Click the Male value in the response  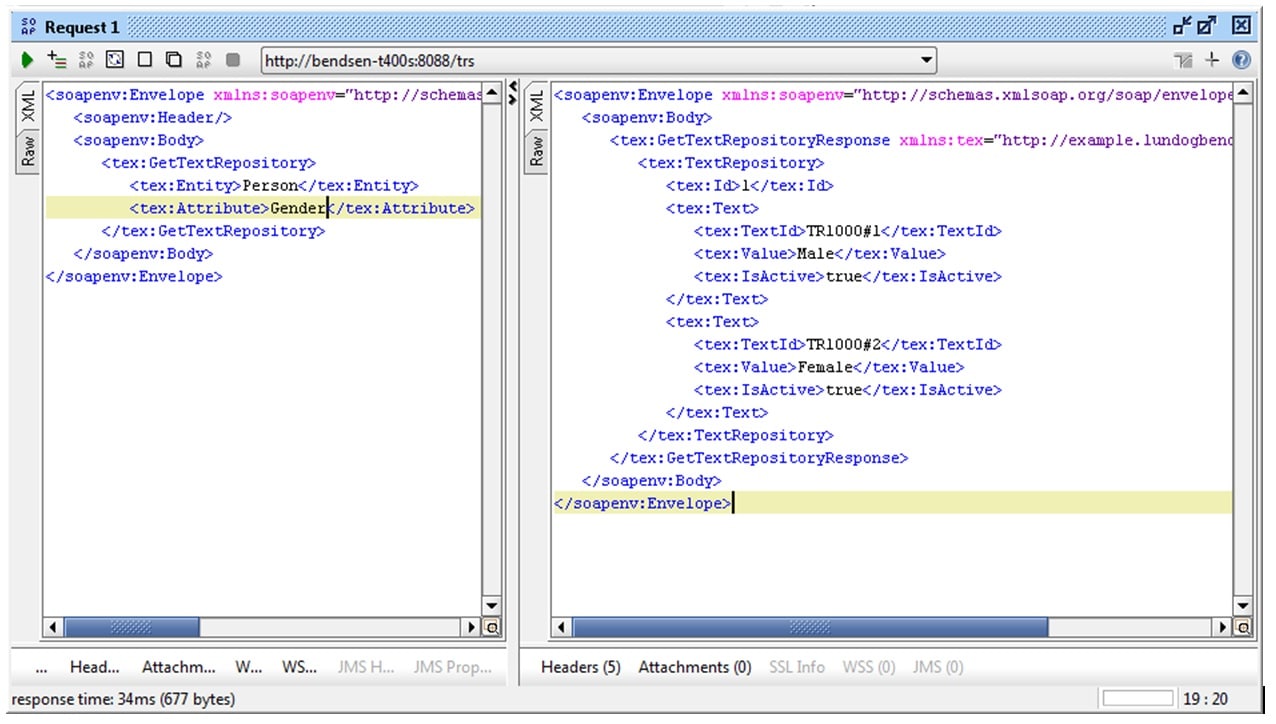tap(815, 253)
